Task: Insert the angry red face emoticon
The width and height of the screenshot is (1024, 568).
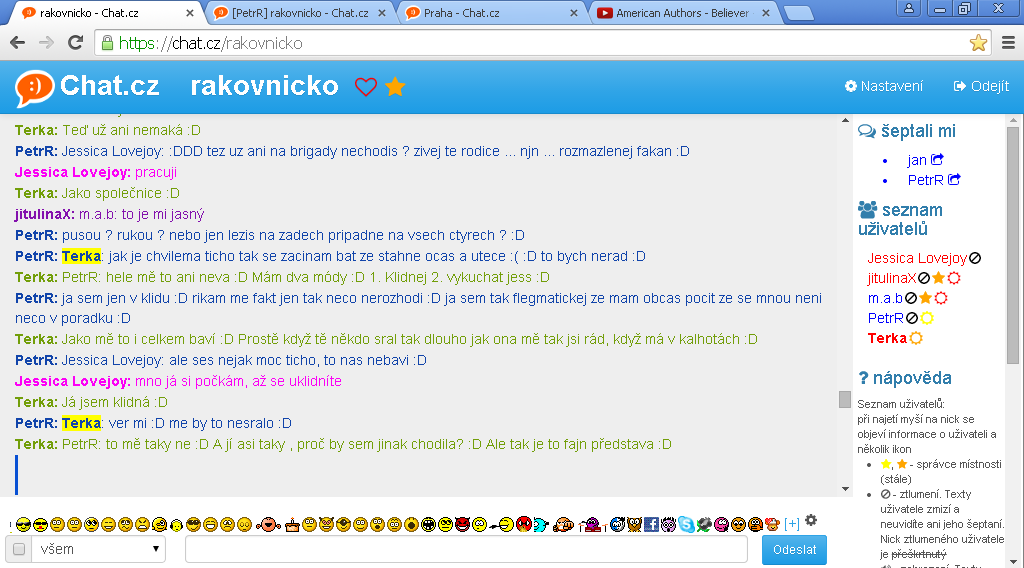Action: coord(524,524)
